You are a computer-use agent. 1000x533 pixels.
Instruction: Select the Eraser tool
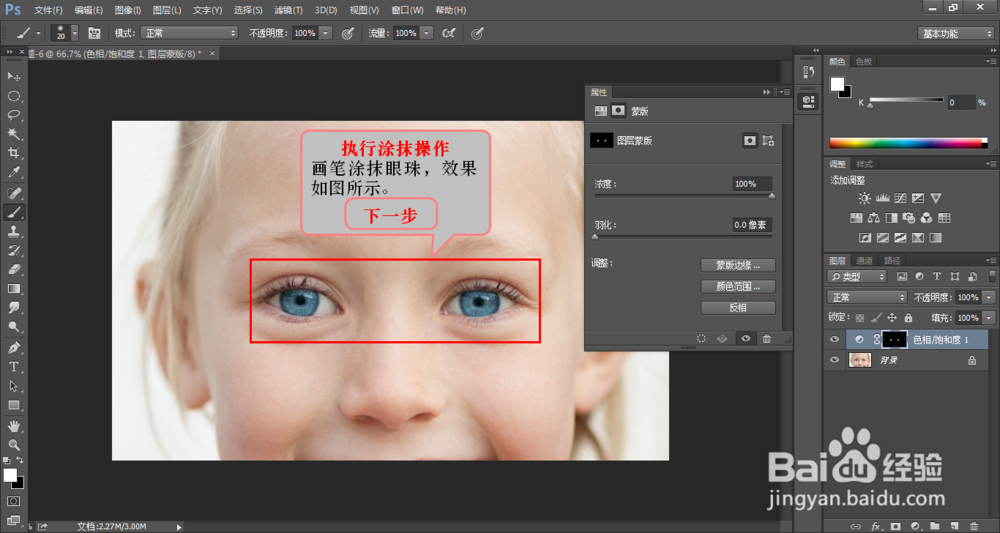tap(13, 270)
